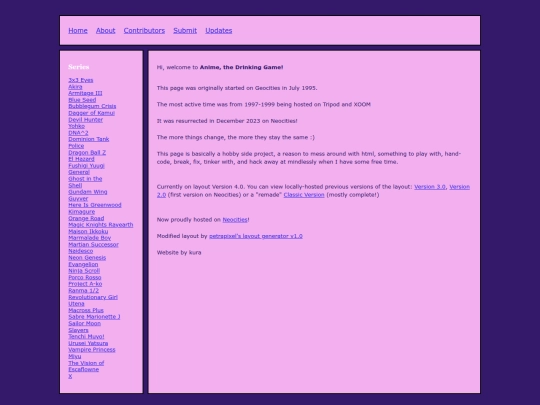Open the Contributors page
Viewport: 540px width, 405px height.
tap(144, 30)
